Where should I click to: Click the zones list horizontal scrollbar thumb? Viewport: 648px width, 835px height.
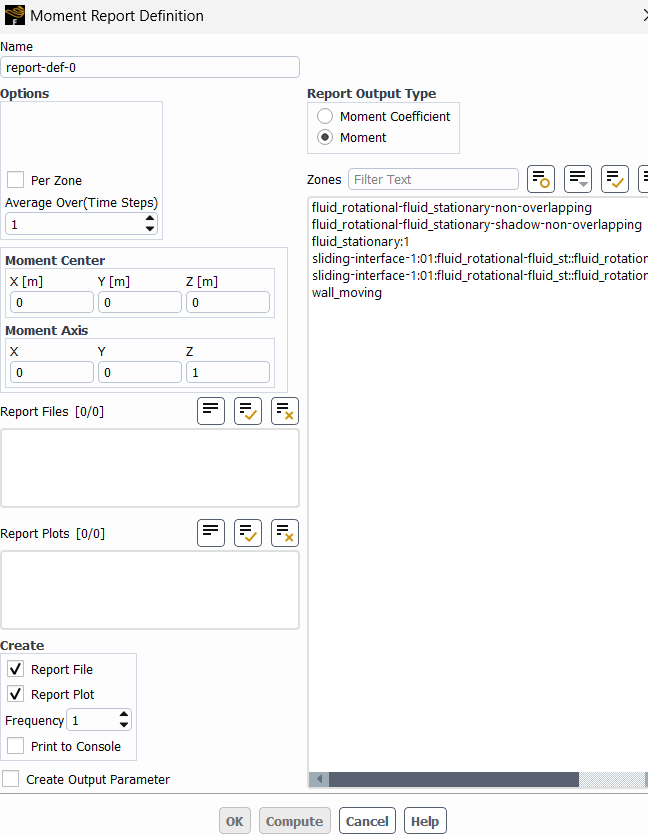click(454, 779)
